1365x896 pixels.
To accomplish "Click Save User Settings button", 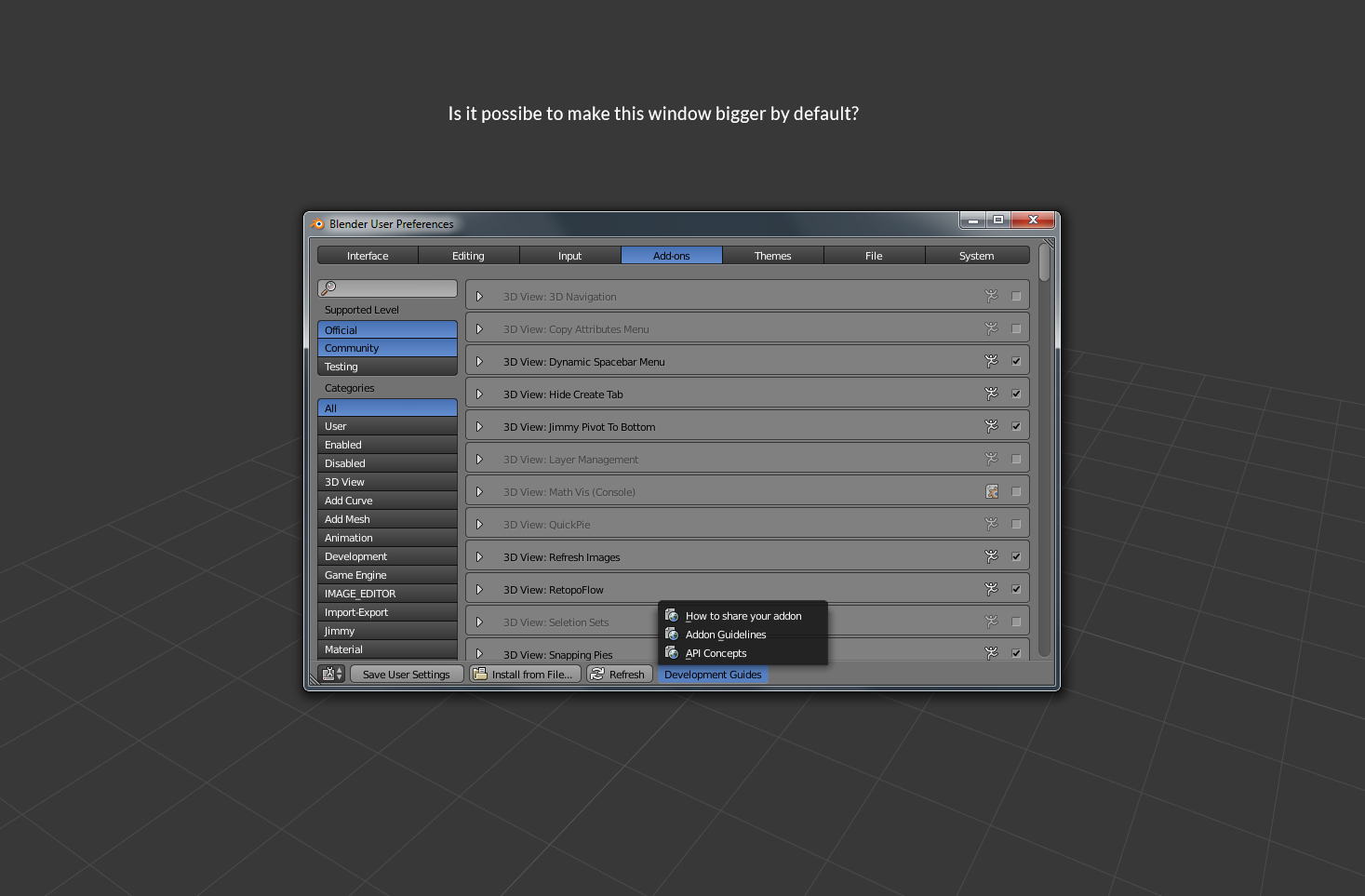I will pos(407,675).
